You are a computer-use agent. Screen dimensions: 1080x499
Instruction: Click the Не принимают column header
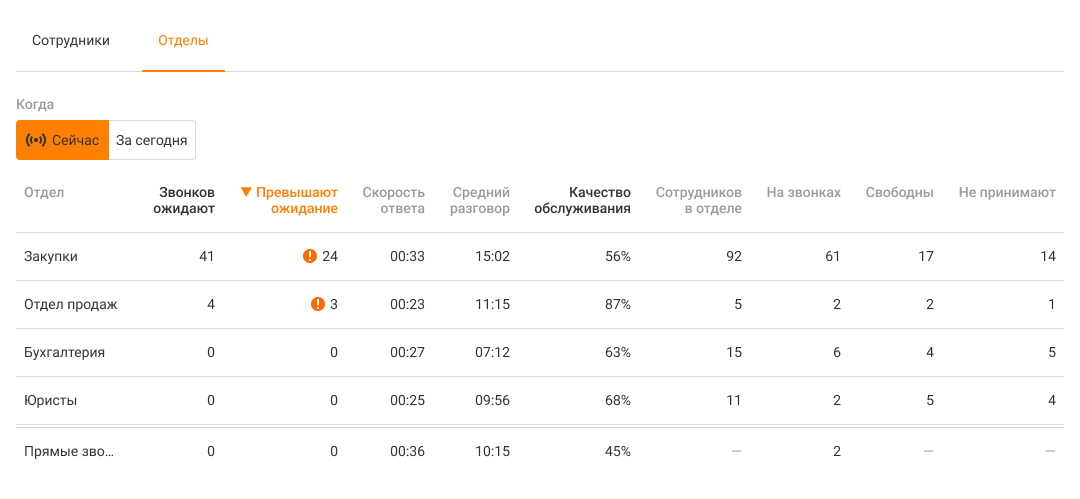1006,192
